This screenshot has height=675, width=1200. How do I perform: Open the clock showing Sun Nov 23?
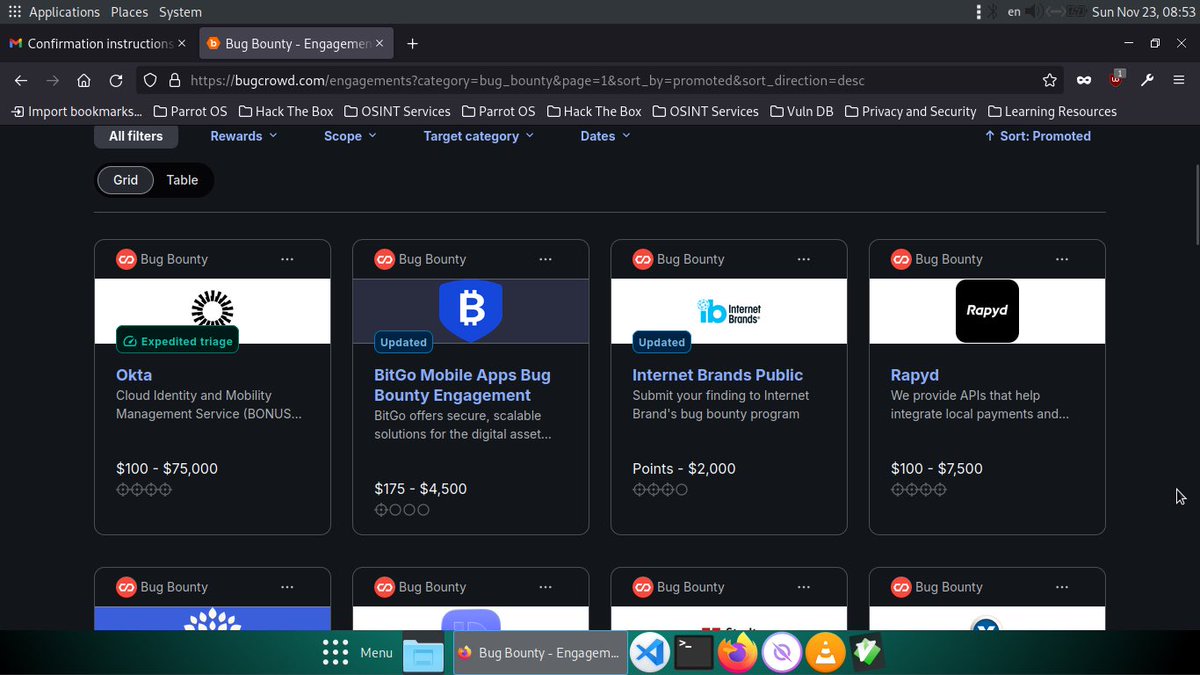coord(1142,12)
